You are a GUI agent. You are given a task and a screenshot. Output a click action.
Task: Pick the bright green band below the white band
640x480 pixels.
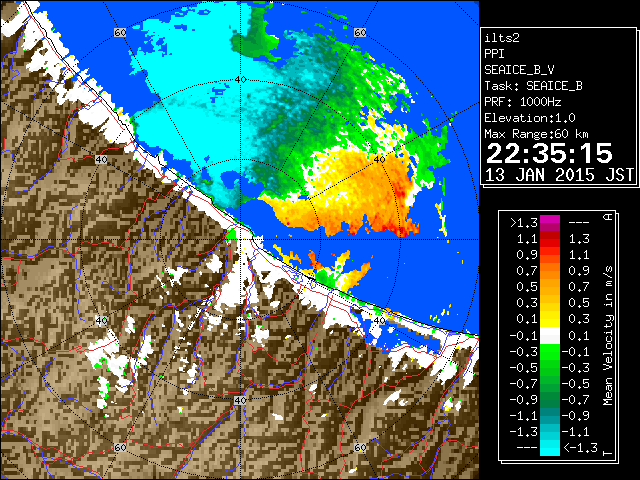tap(550, 352)
